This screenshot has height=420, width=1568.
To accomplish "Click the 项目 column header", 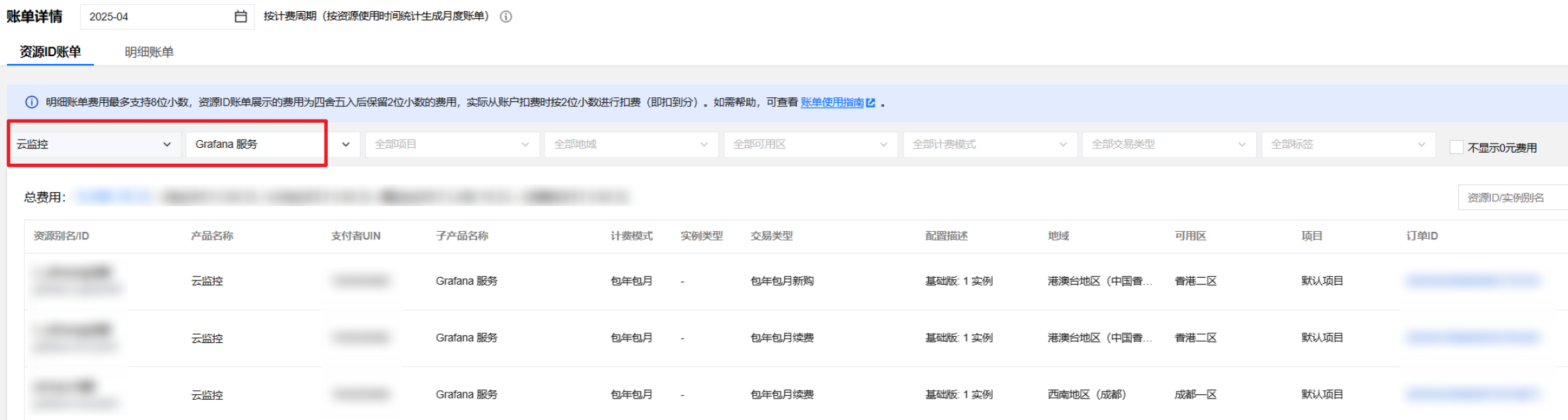I will 1312,236.
